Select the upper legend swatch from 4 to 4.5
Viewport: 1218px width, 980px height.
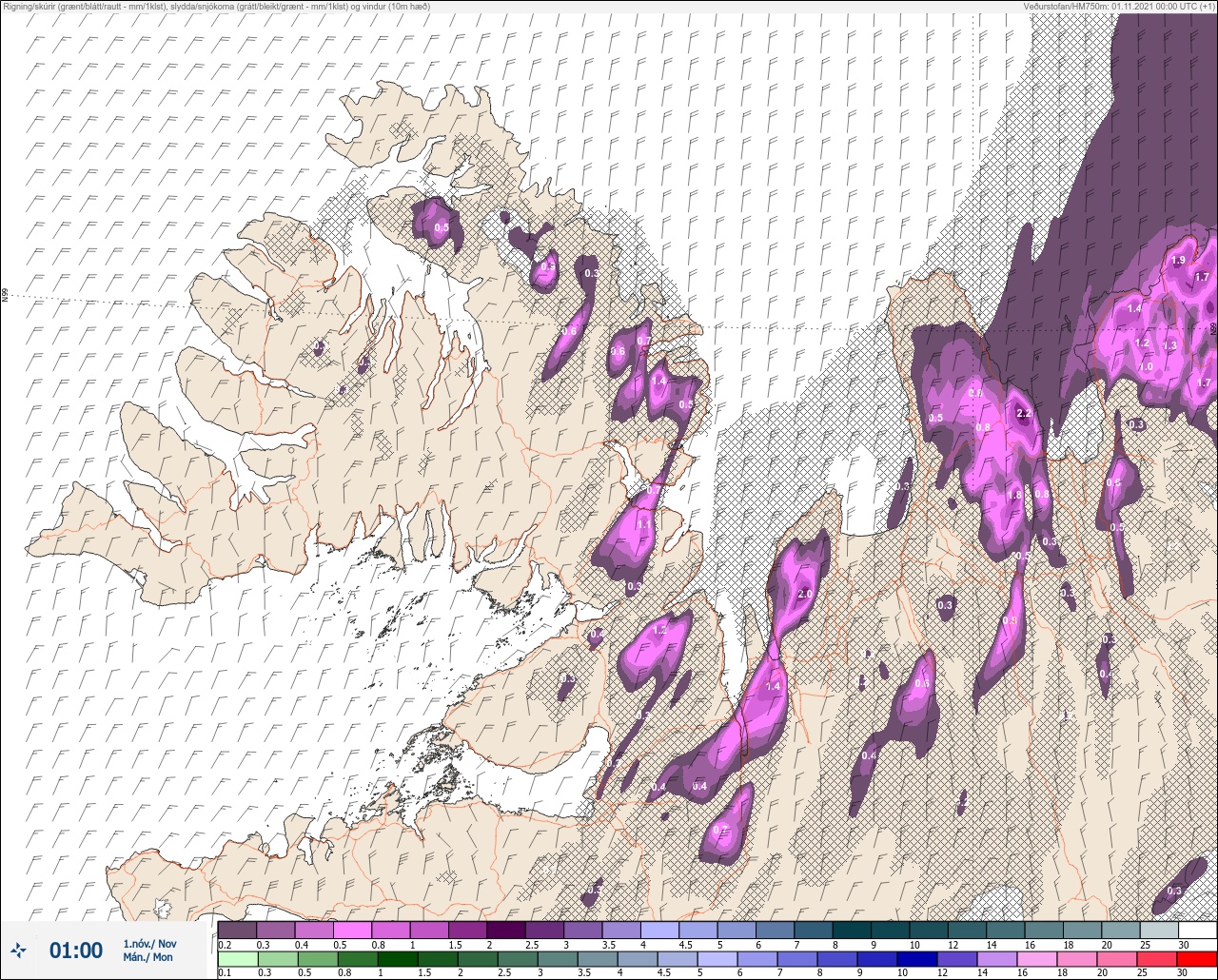click(x=659, y=930)
